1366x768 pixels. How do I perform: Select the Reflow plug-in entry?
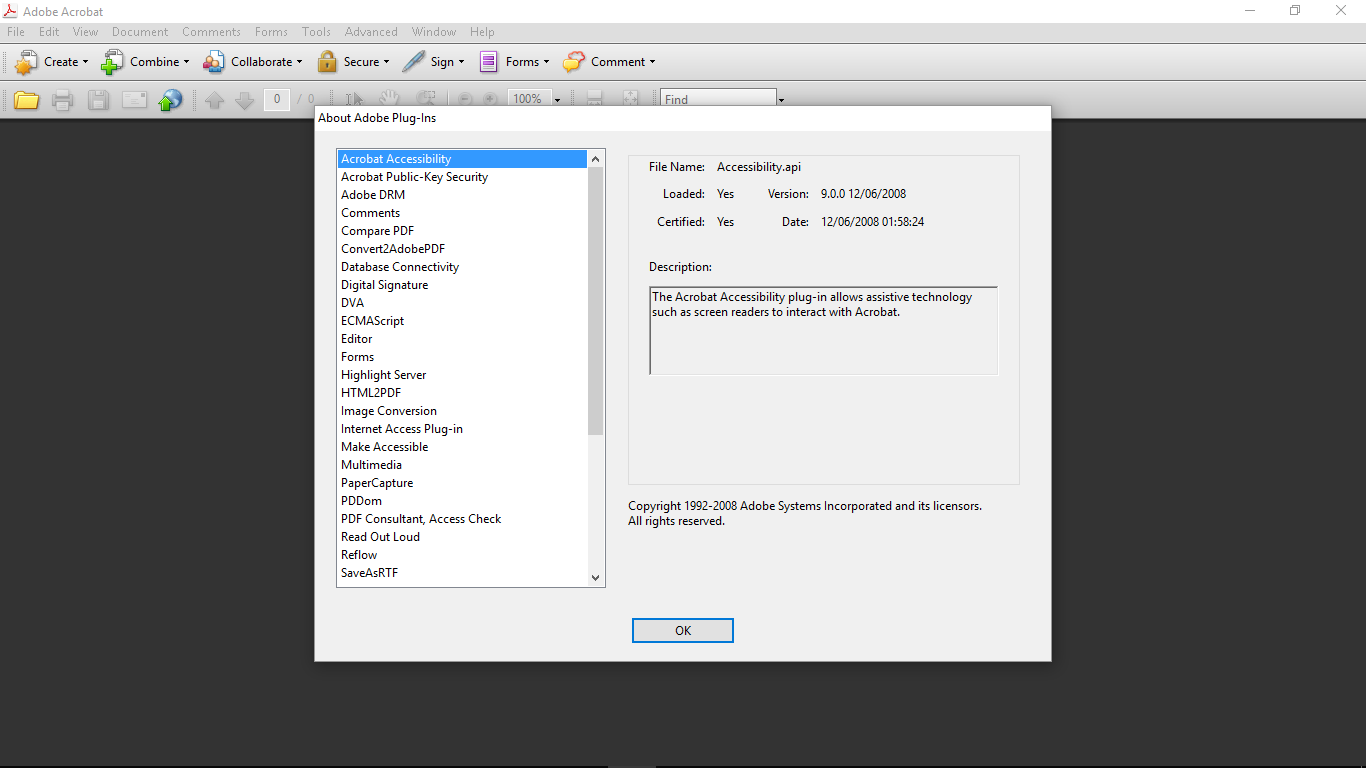[462, 555]
